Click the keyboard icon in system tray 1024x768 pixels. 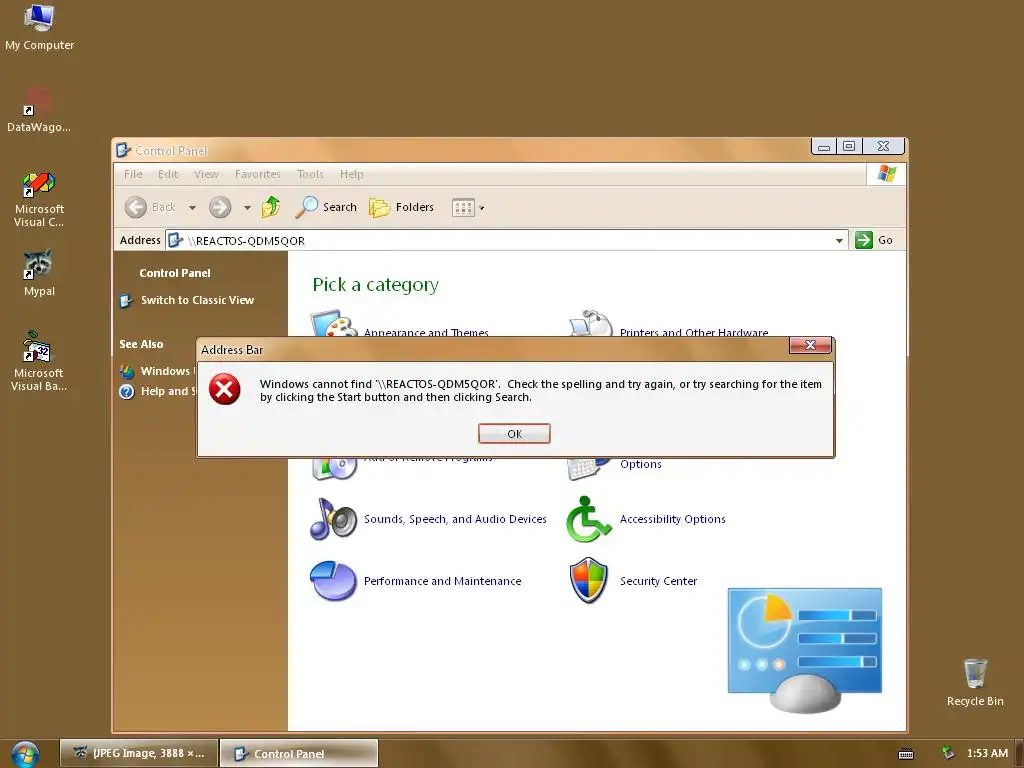[x=906, y=754]
